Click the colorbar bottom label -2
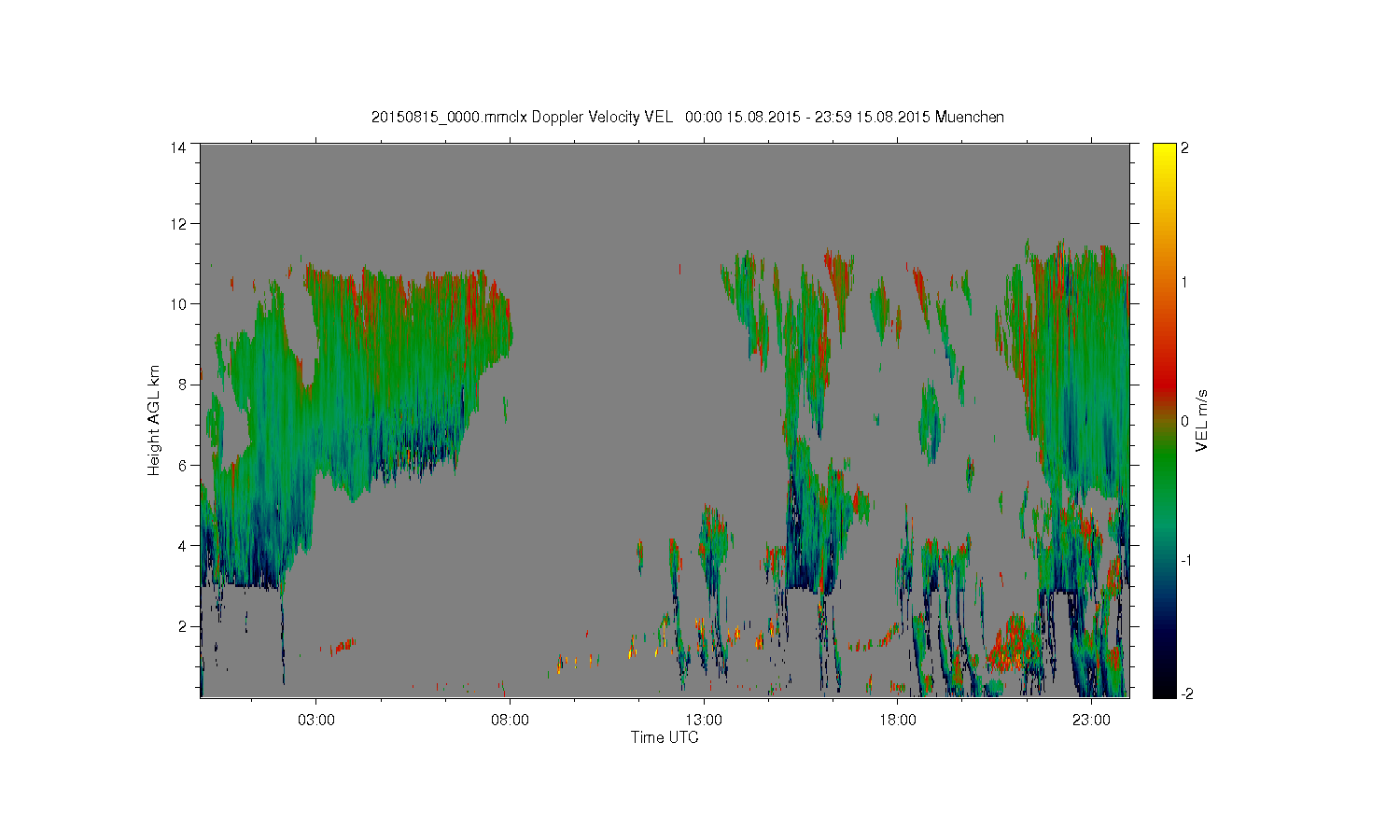The image size is (1400, 840). pyautogui.click(x=1186, y=693)
